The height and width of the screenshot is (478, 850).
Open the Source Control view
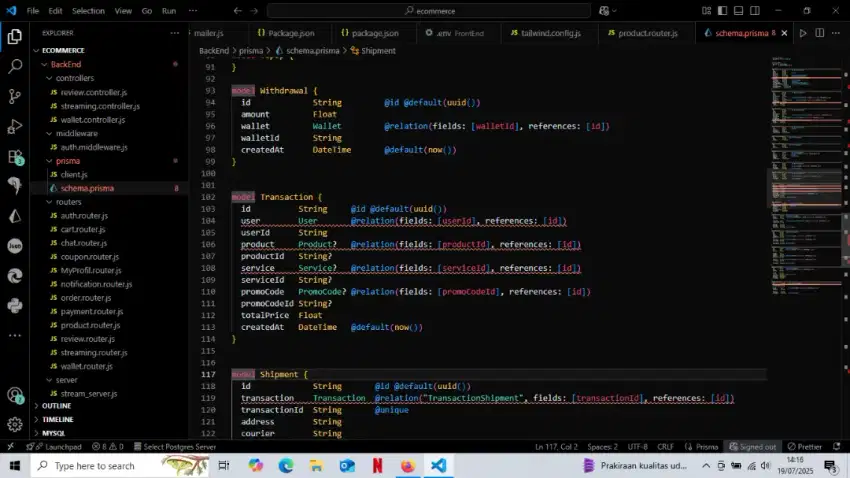coord(15,96)
